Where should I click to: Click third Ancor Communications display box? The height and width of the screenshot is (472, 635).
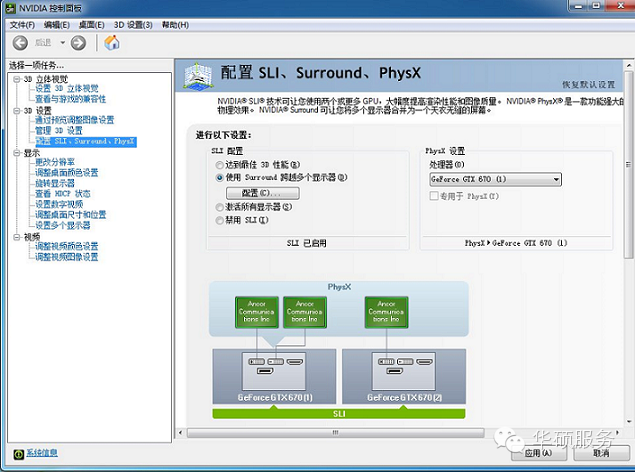pos(386,312)
